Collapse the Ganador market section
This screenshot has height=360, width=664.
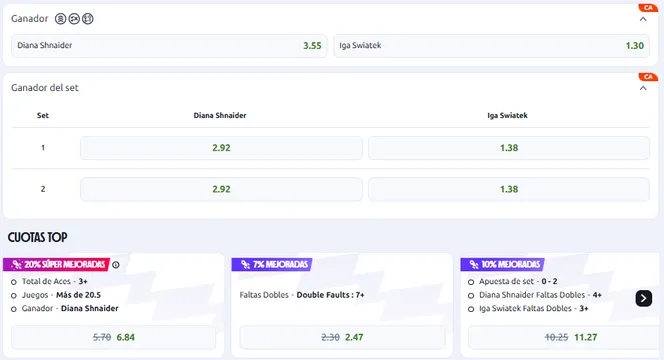[643, 19]
